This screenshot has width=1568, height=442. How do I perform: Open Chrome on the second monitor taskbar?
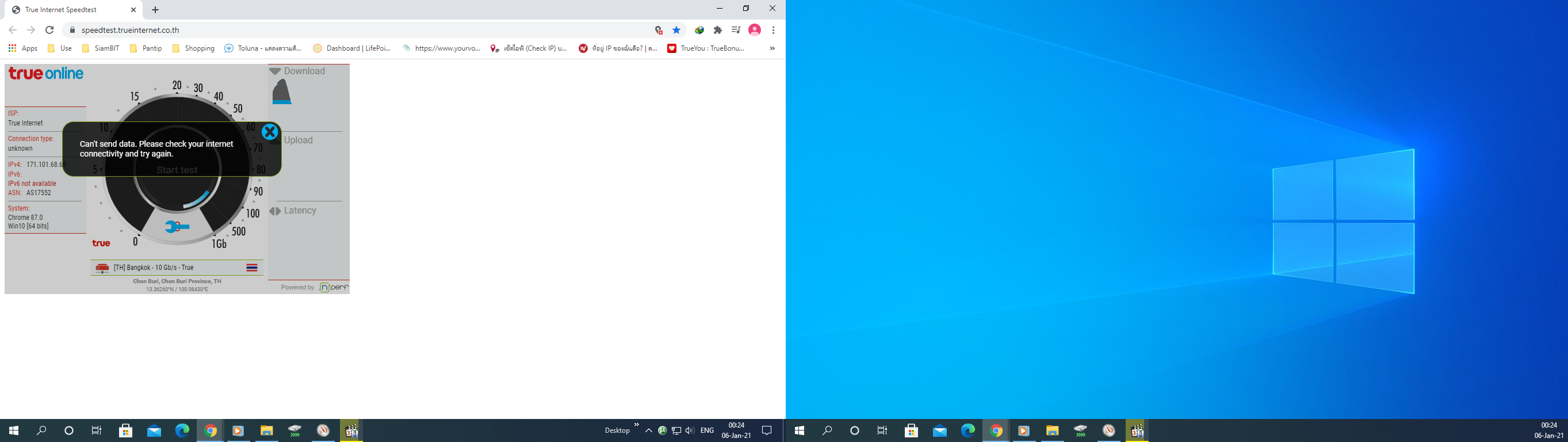tap(996, 430)
